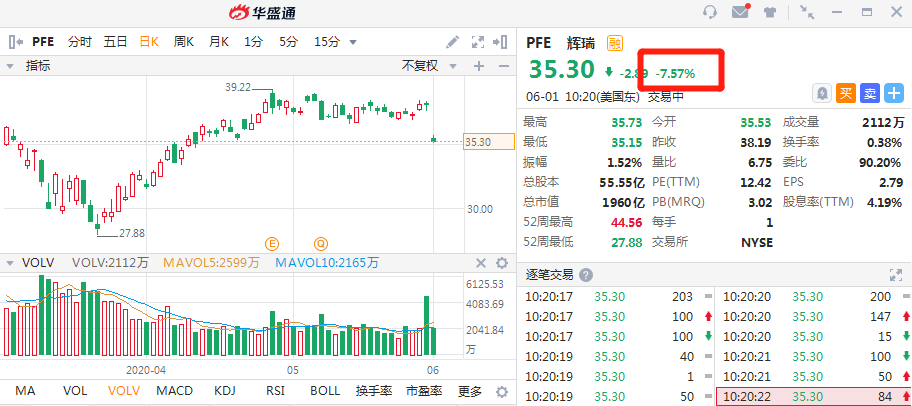Screen dimensions: 912x406
Task: Enable the RSI indicator
Action: [276, 391]
